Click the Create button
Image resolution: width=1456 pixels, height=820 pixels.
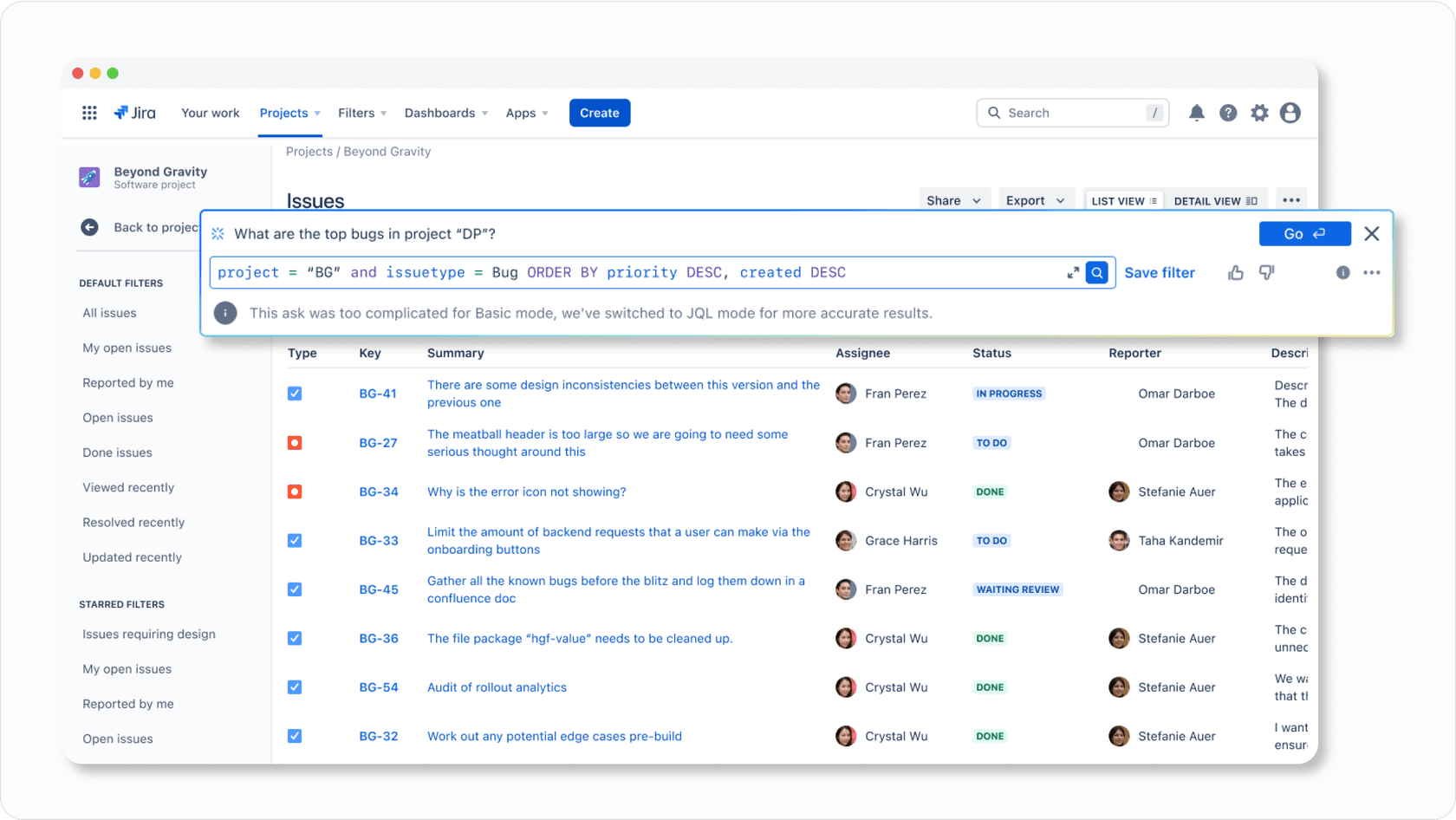[x=599, y=113]
